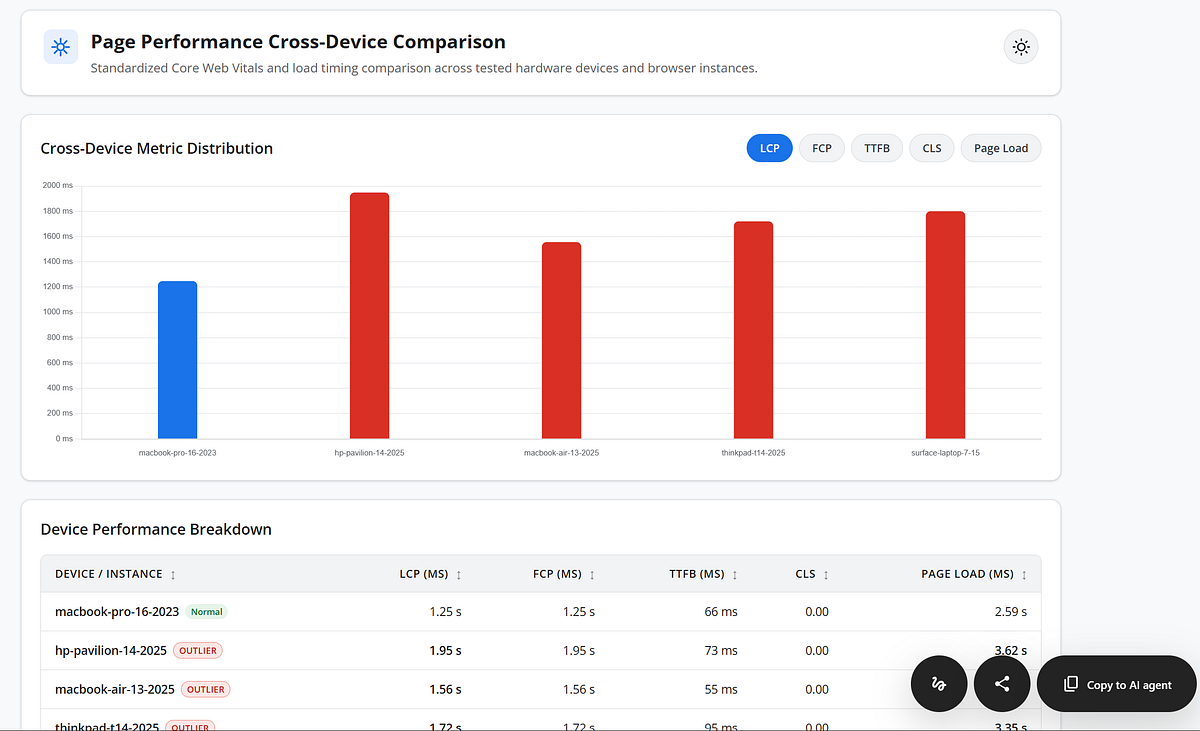Sort by LCP (MS) column arrow
The image size is (1200, 731).
[459, 575]
